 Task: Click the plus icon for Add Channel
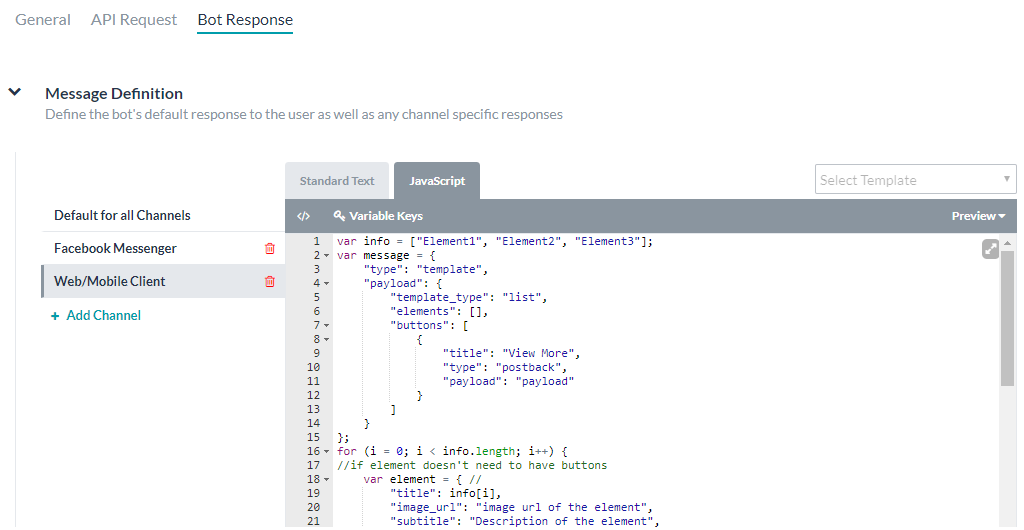coord(55,316)
